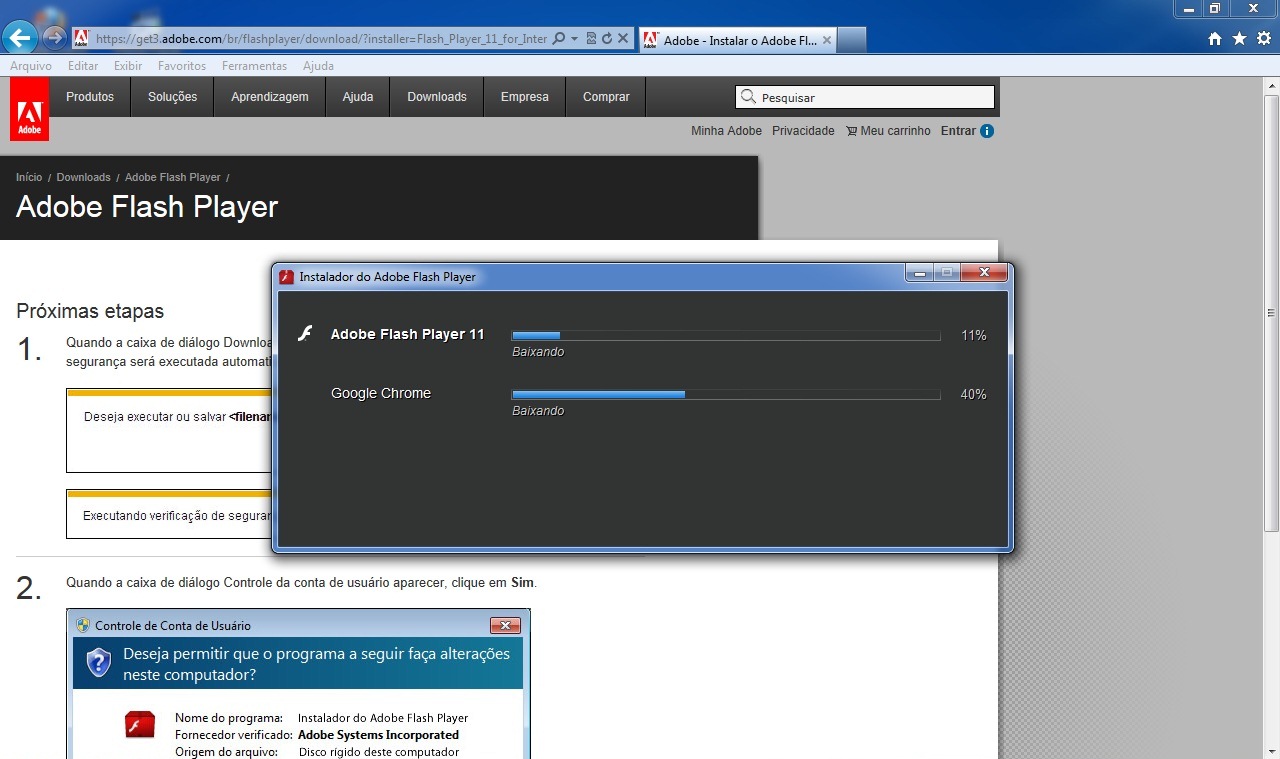Viewport: 1280px width, 759px height.
Task: Open Favorites star icon
Action: click(1239, 39)
